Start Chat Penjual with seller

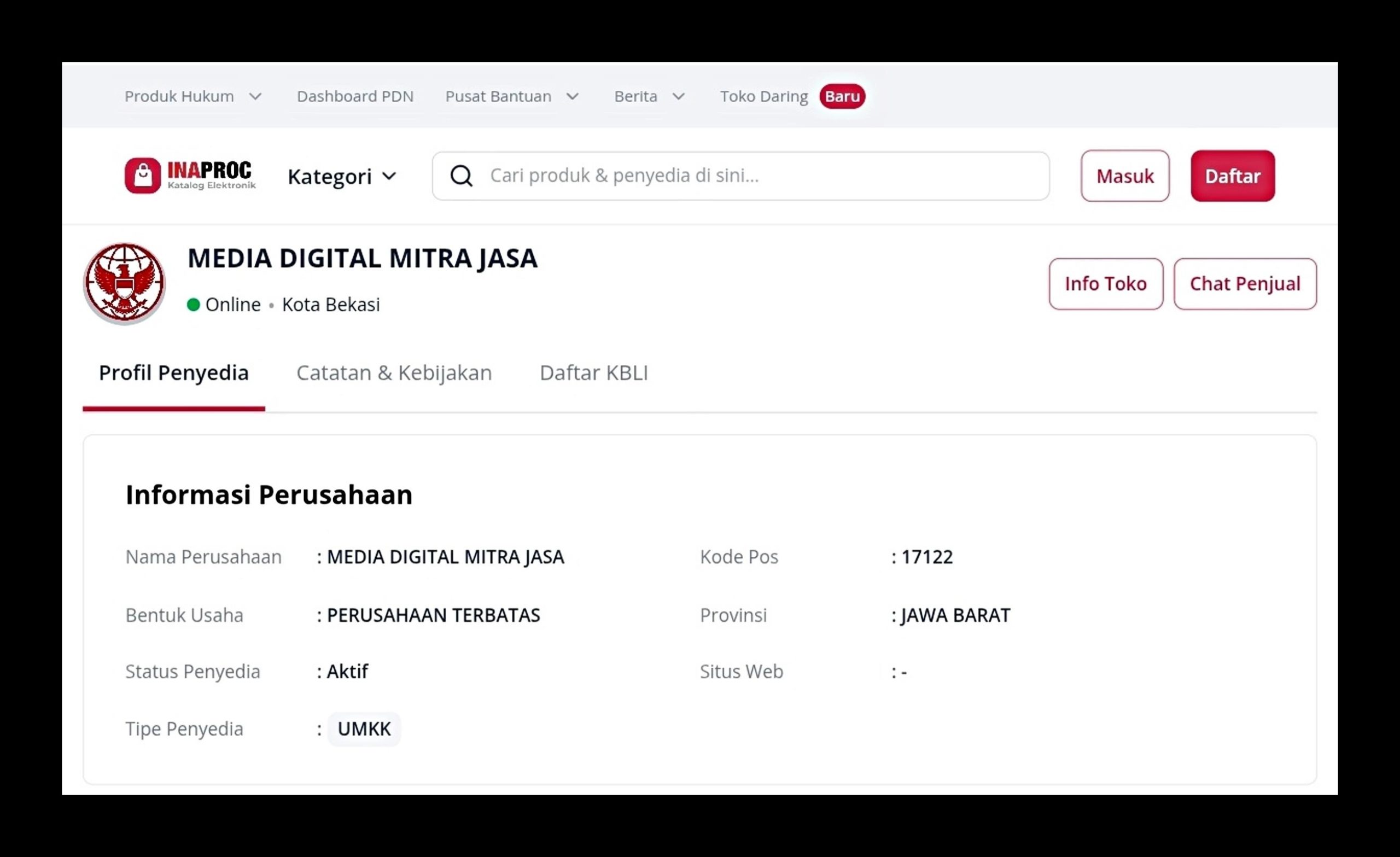[x=1244, y=284]
